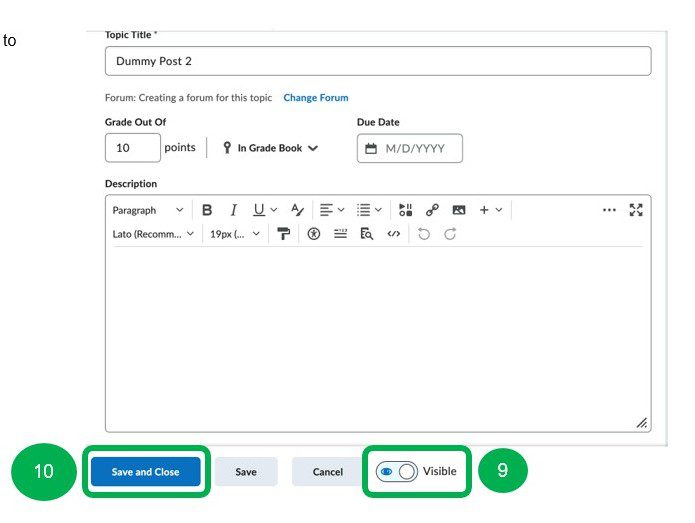
Task: Toggle the Visible switch
Action: click(397, 472)
